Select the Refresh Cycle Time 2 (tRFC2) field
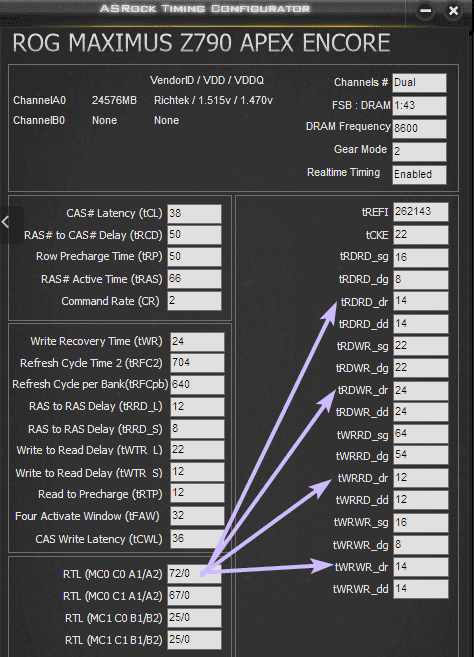The width and height of the screenshot is (474, 657). pyautogui.click(x=197, y=363)
